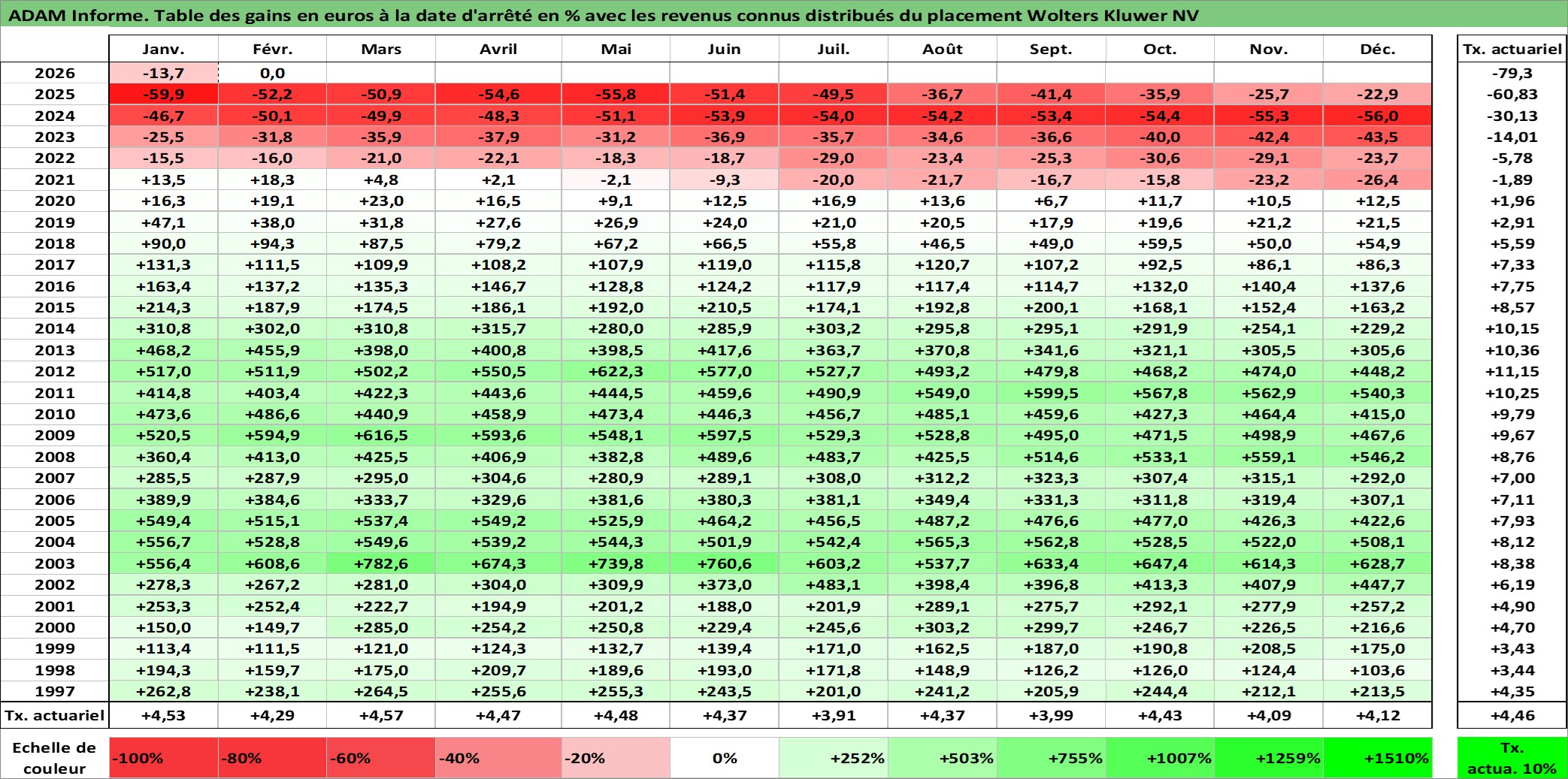
Task: Select the +252% color scale swatch
Action: pos(834,758)
